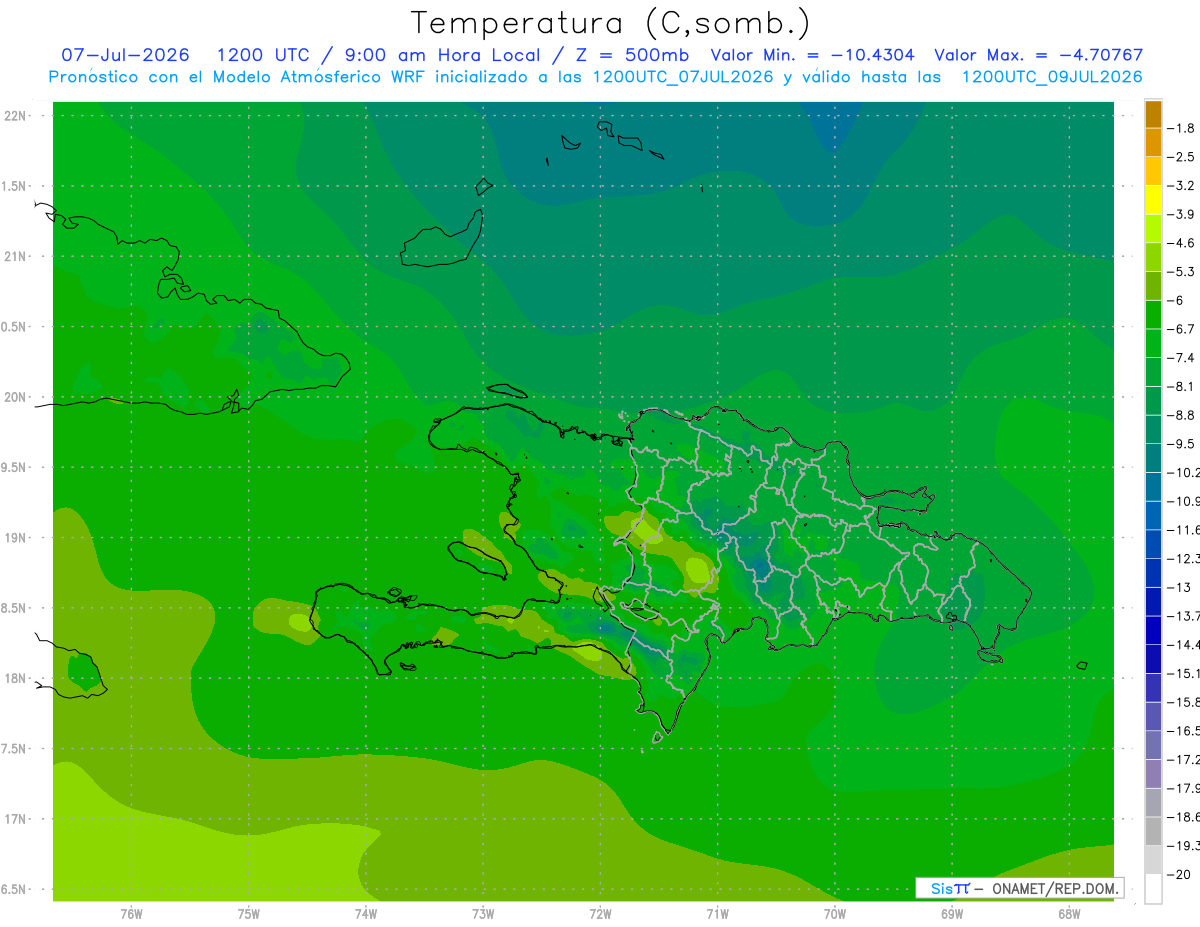Click the "18N" latitude axis label
1200x927 pixels.
click(x=17, y=679)
